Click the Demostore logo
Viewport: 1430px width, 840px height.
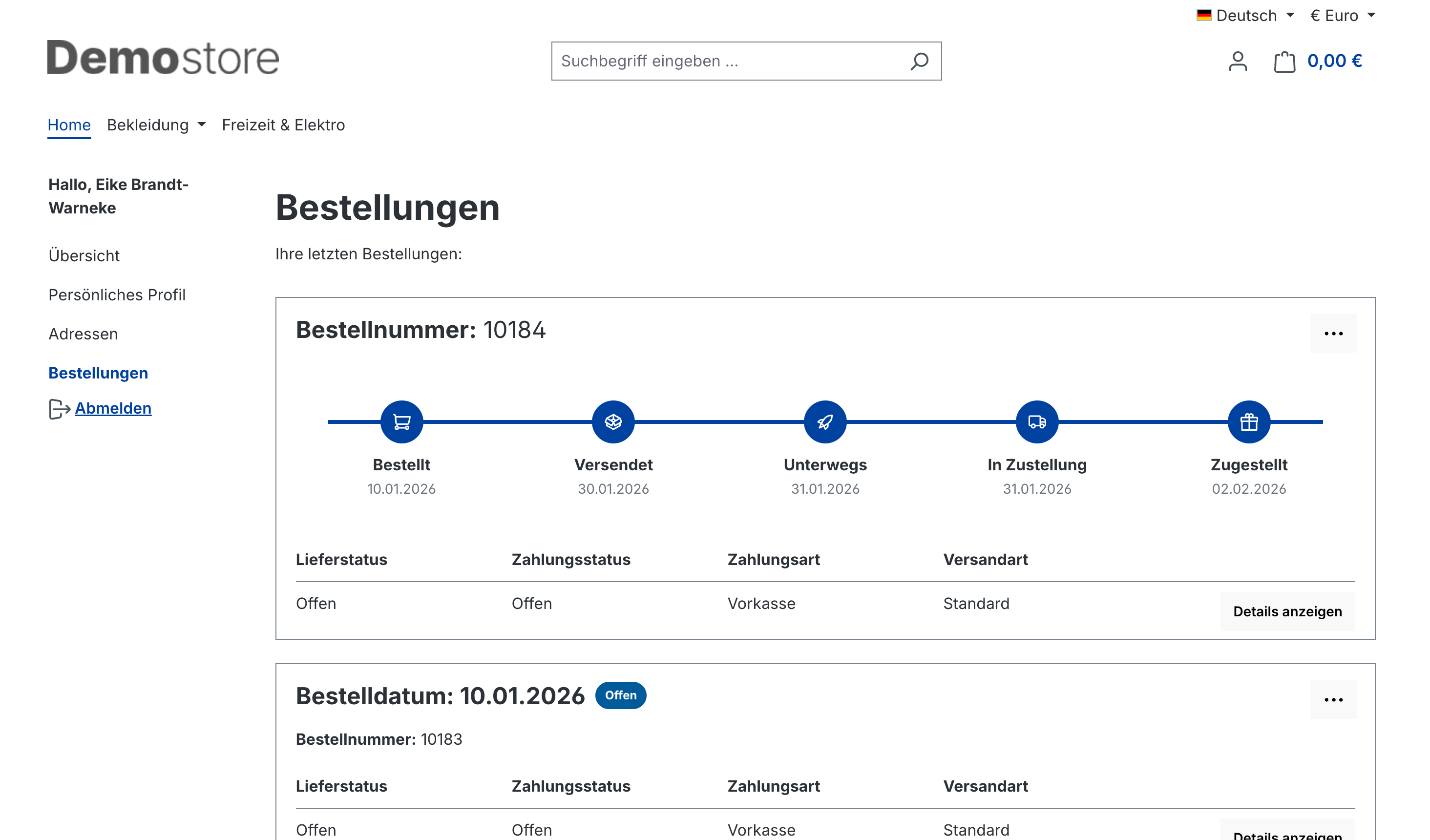pyautogui.click(x=163, y=57)
